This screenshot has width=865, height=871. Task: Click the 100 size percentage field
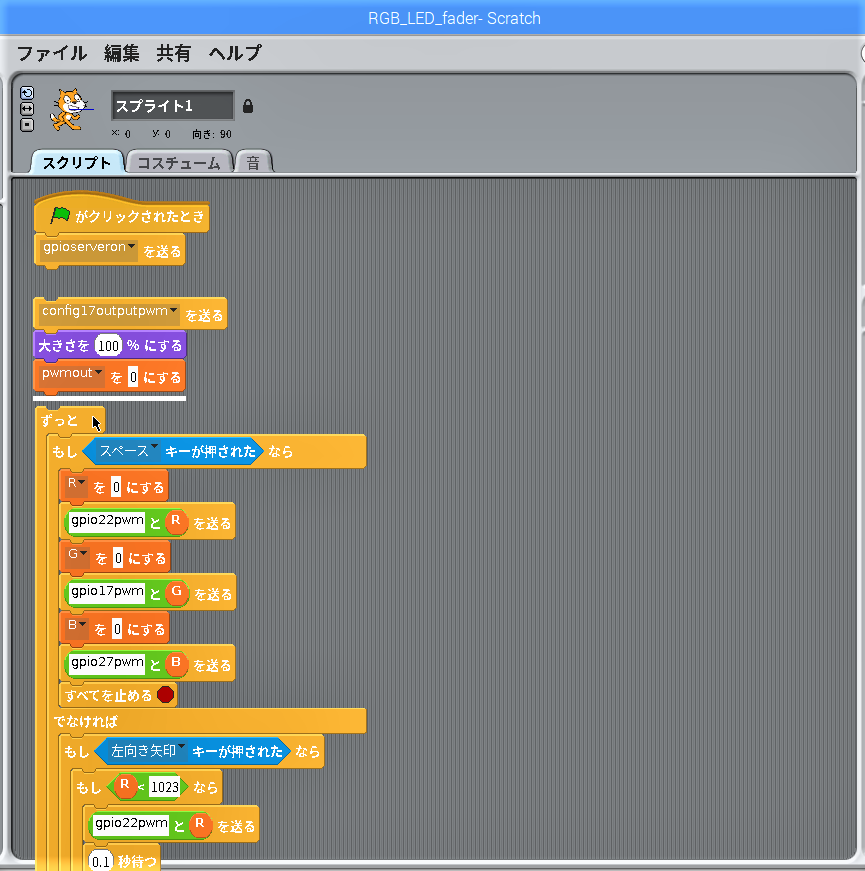click(108, 346)
